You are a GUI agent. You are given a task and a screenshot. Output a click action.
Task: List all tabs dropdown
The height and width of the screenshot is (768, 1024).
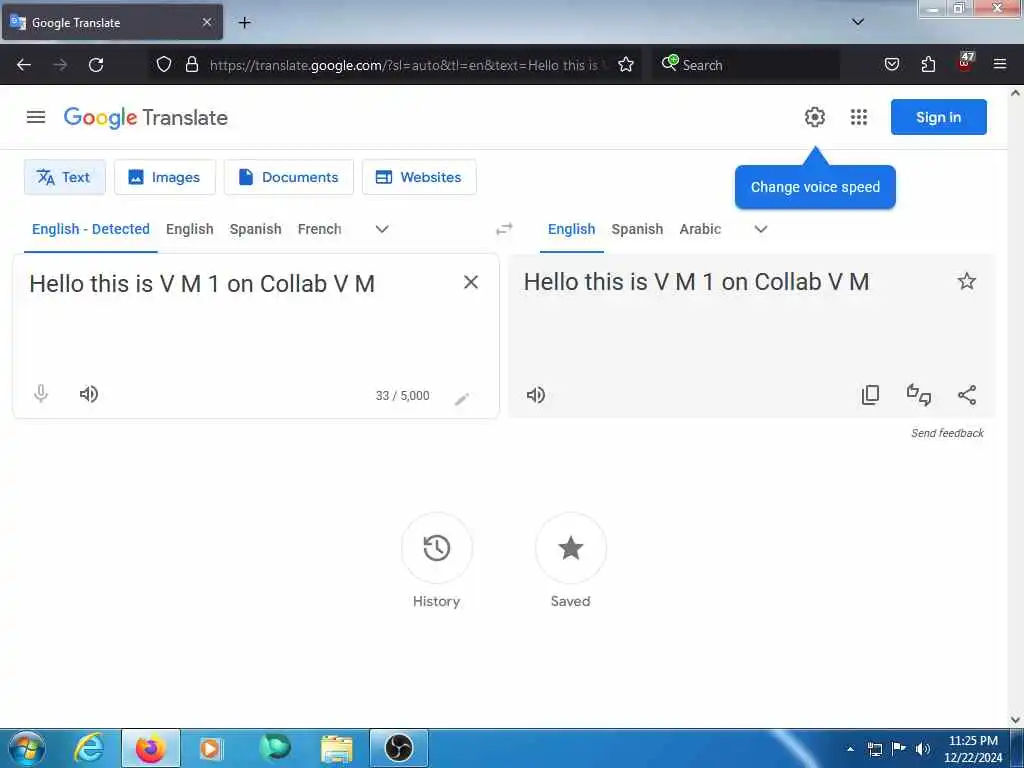858,22
